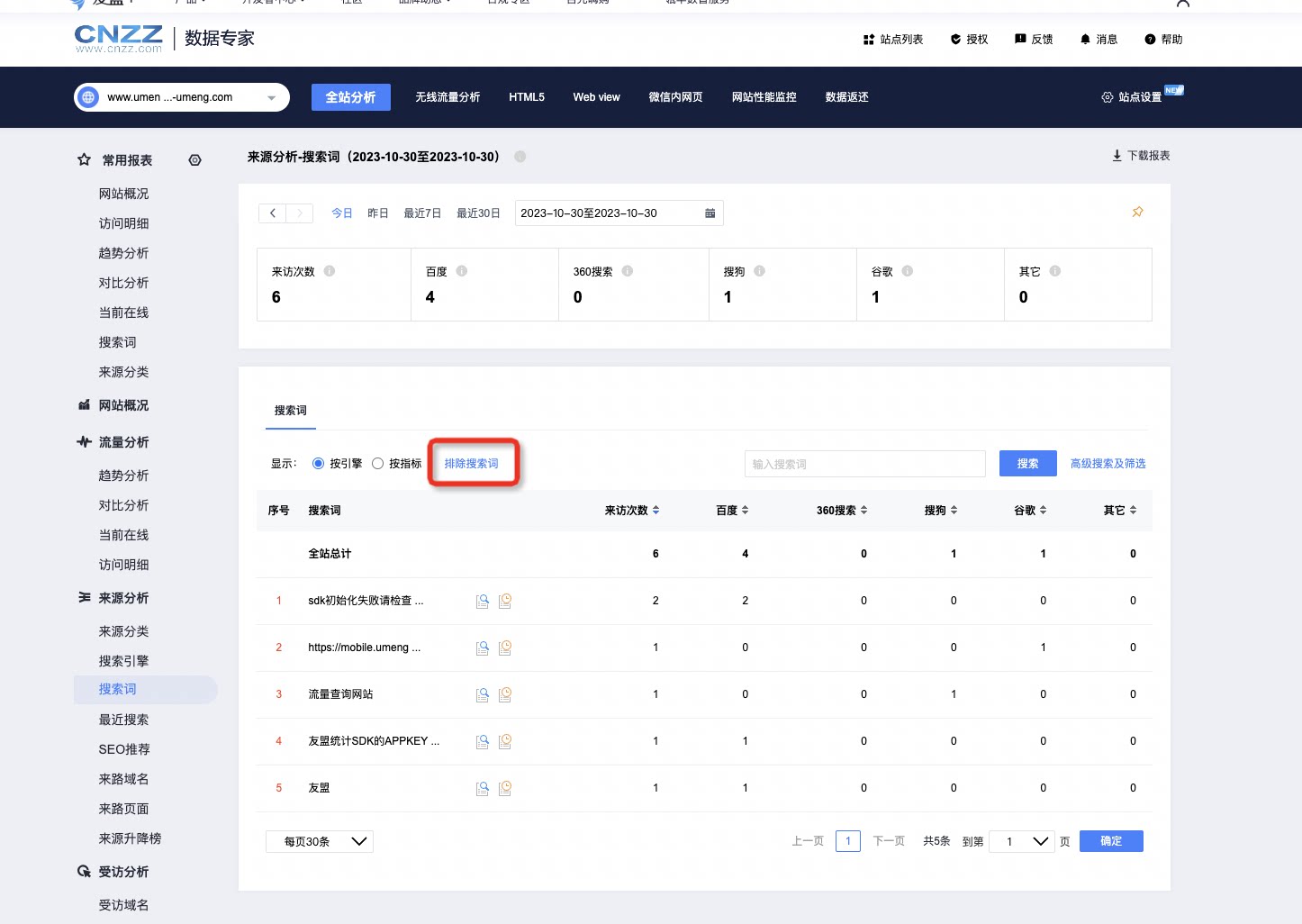This screenshot has width=1302, height=924.
Task: Click the info icon beside 其它 summary
Action: point(1055,271)
